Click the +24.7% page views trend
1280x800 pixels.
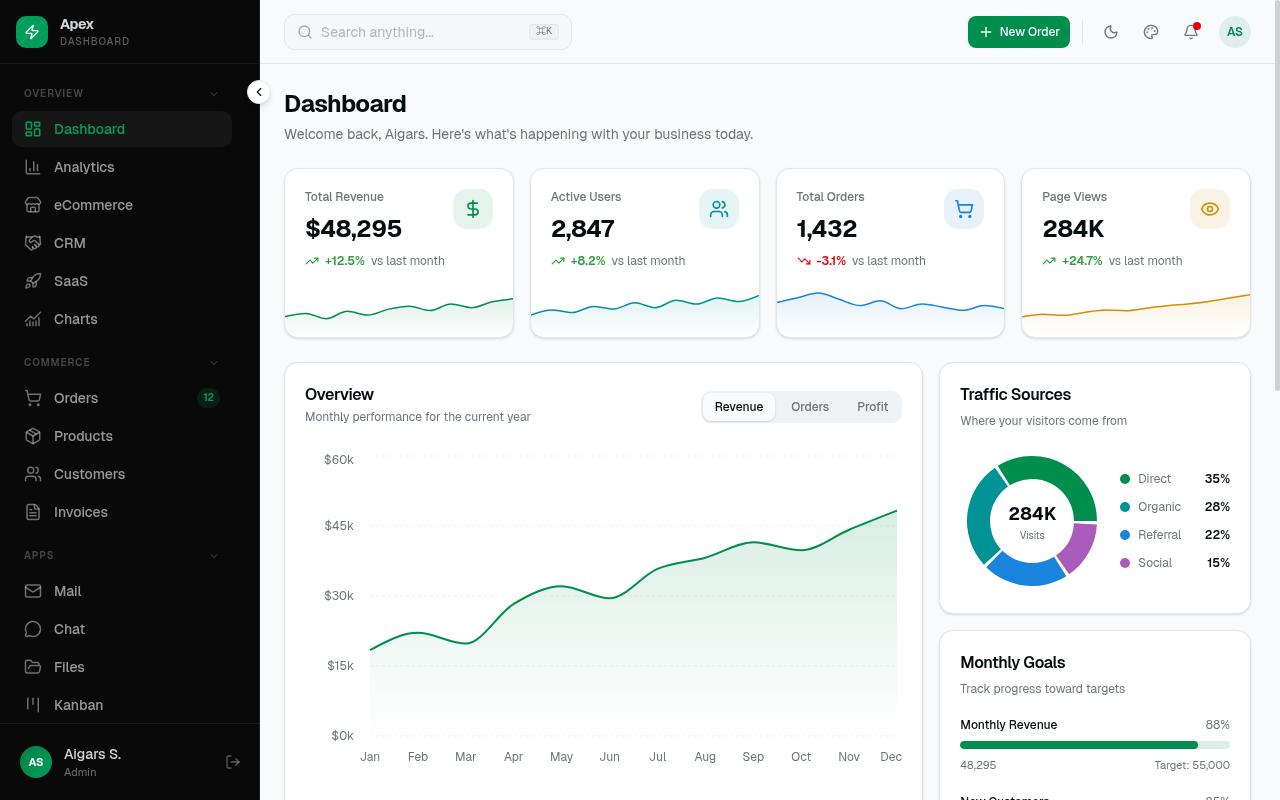pyautogui.click(x=1082, y=261)
